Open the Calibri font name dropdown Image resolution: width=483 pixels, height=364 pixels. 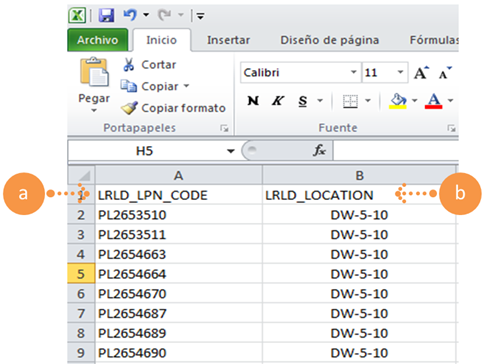coord(353,72)
